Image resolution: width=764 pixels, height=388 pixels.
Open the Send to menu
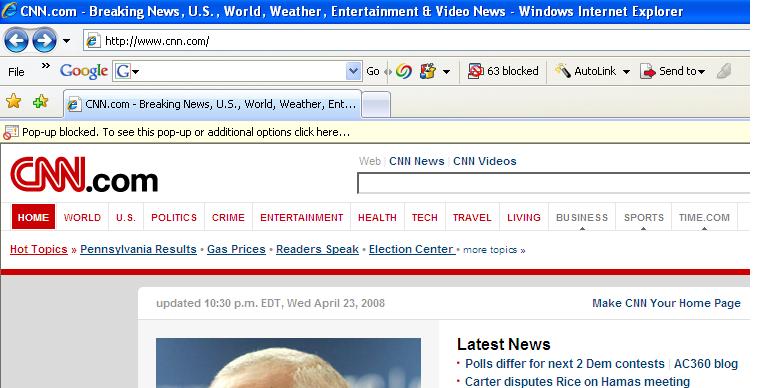point(672,71)
